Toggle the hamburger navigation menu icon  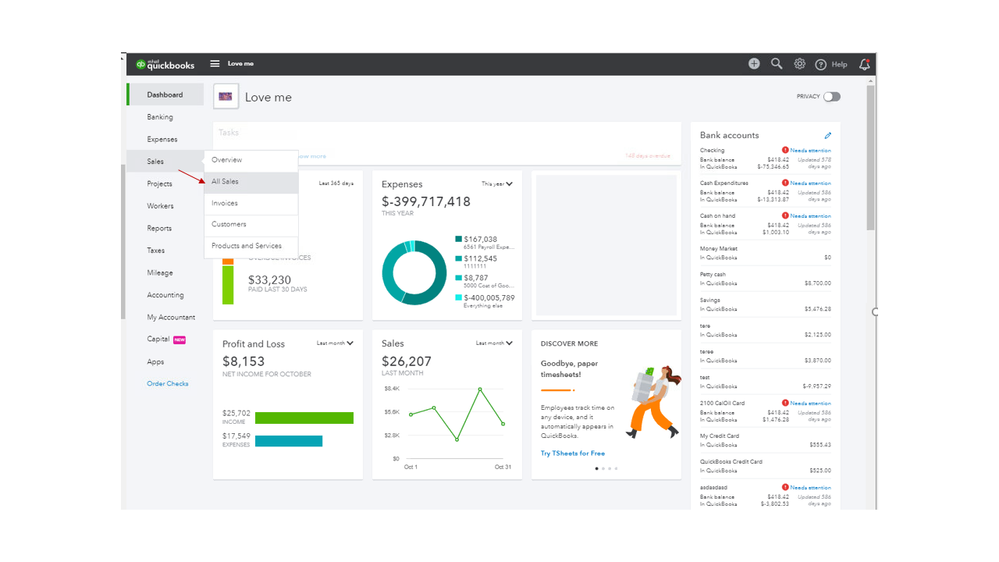pyautogui.click(x=215, y=64)
